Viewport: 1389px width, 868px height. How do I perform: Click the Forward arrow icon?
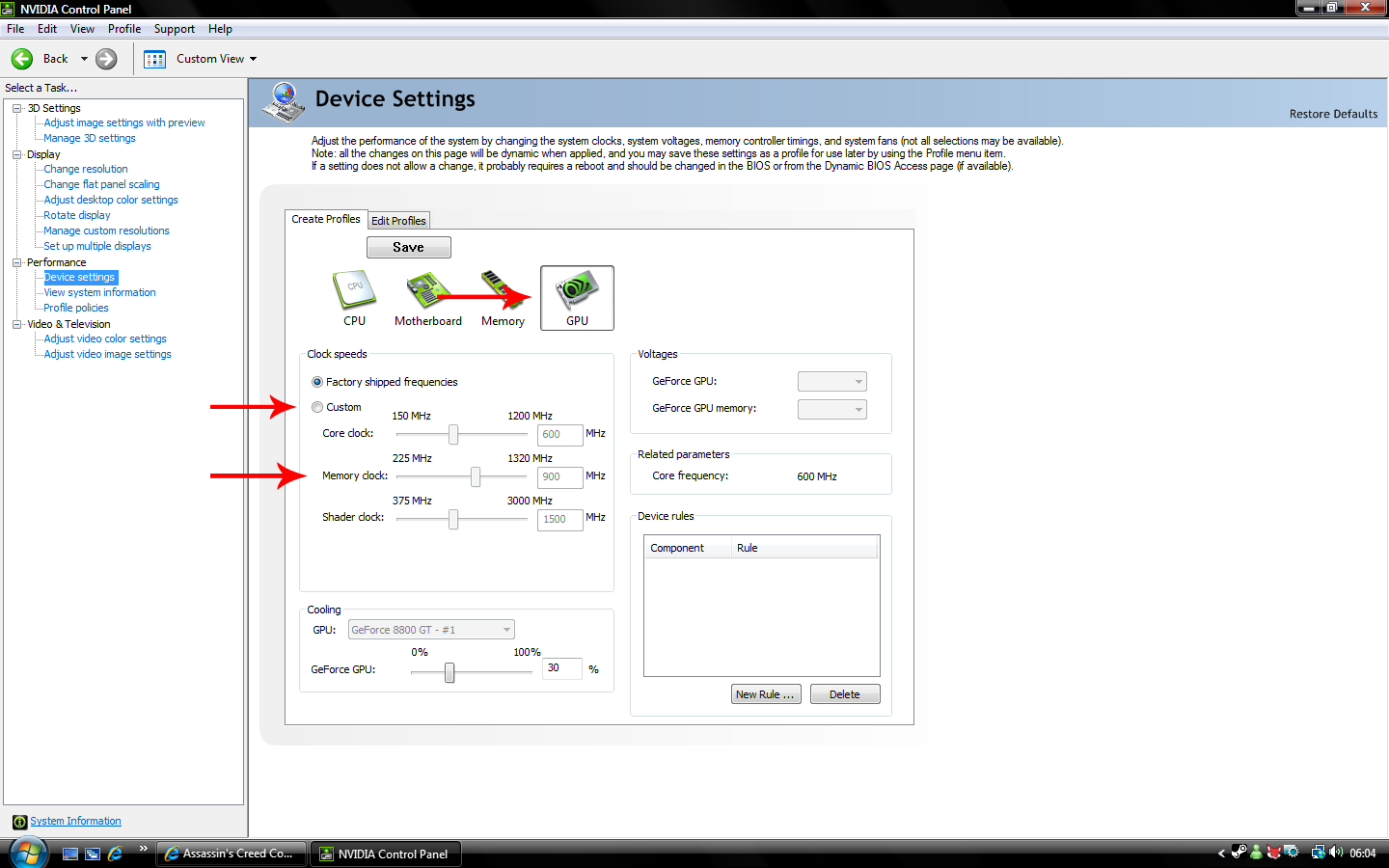[106, 59]
